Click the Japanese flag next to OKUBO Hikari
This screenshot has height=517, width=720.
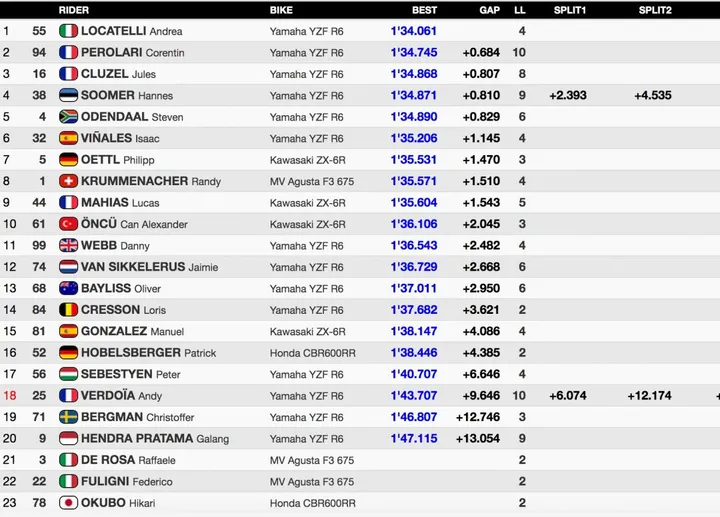click(68, 503)
